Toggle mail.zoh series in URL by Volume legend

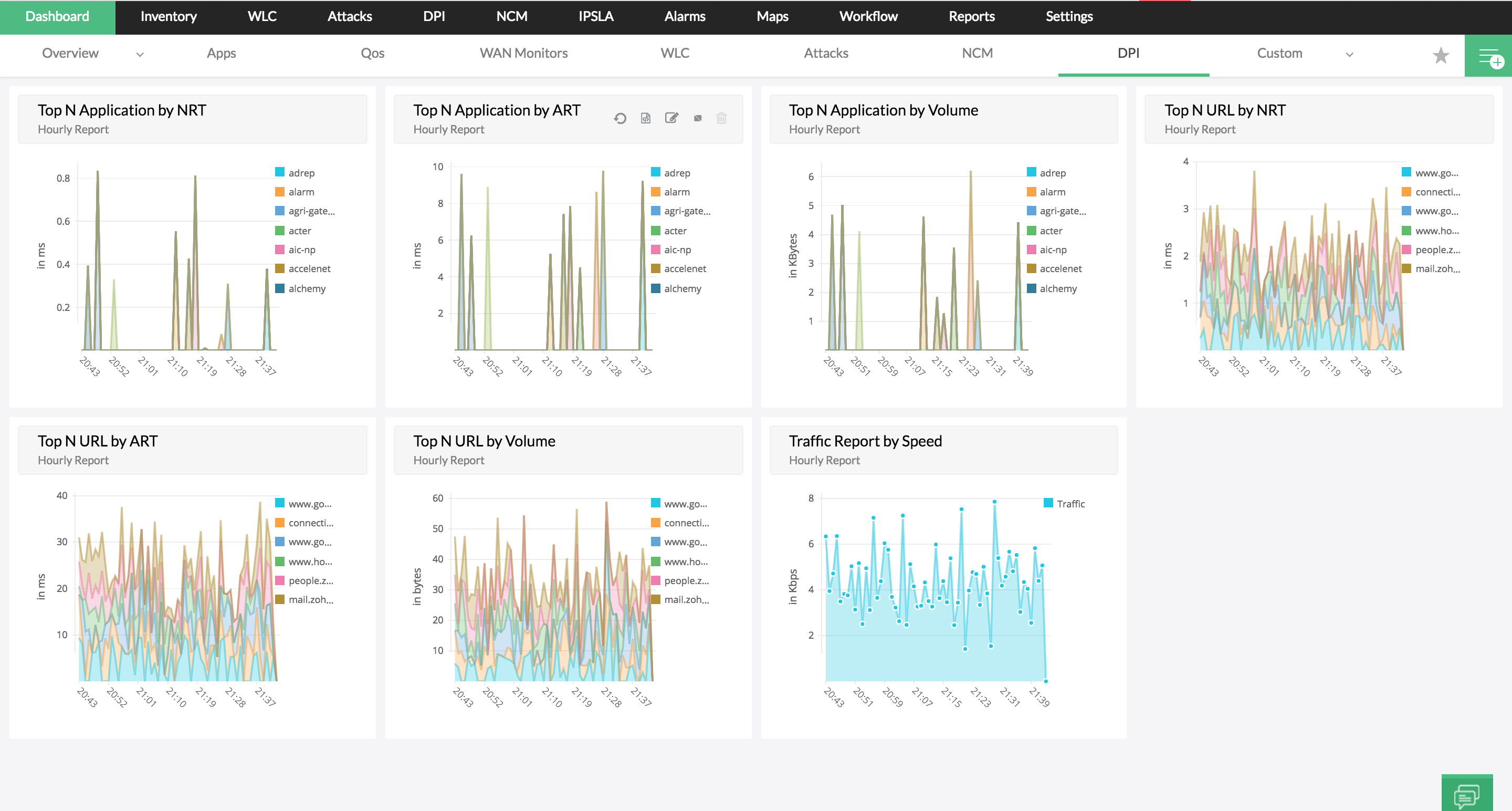(686, 600)
